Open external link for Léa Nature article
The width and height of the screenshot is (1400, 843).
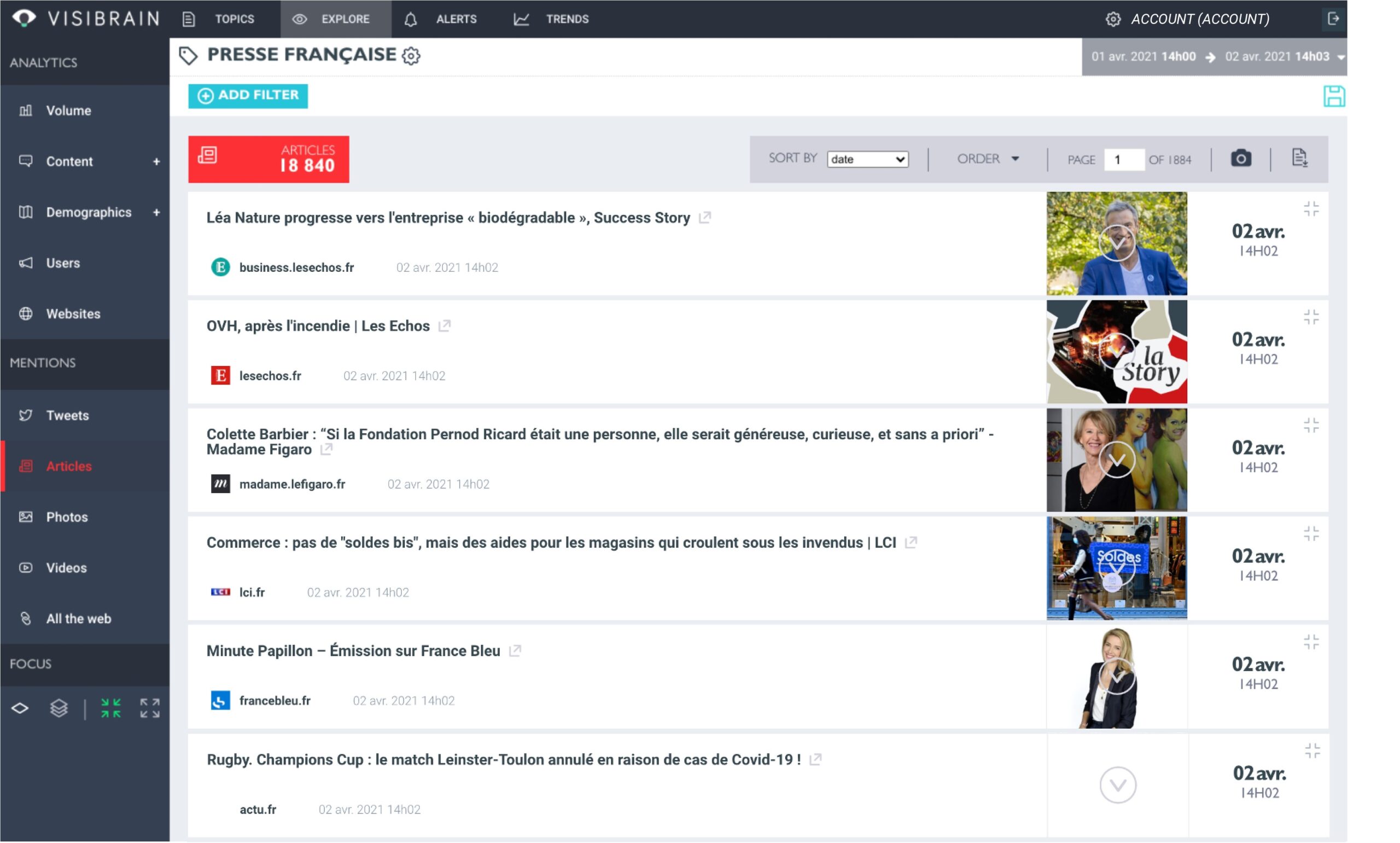[704, 217]
